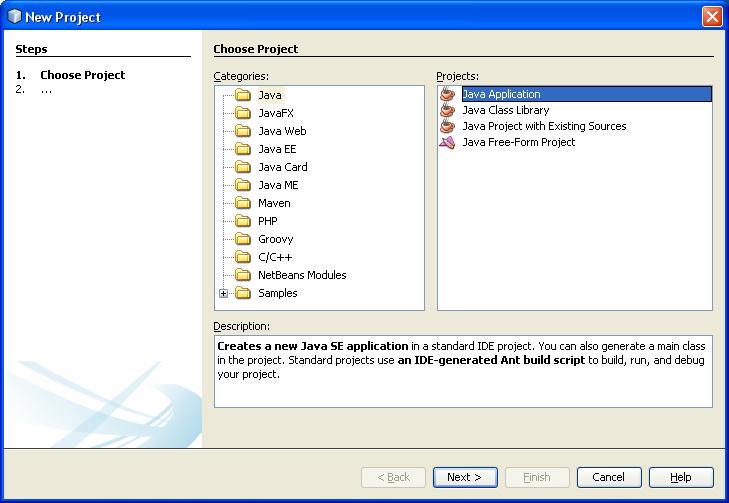Image resolution: width=729 pixels, height=503 pixels.
Task: Select the Java EE category
Action: [277, 149]
